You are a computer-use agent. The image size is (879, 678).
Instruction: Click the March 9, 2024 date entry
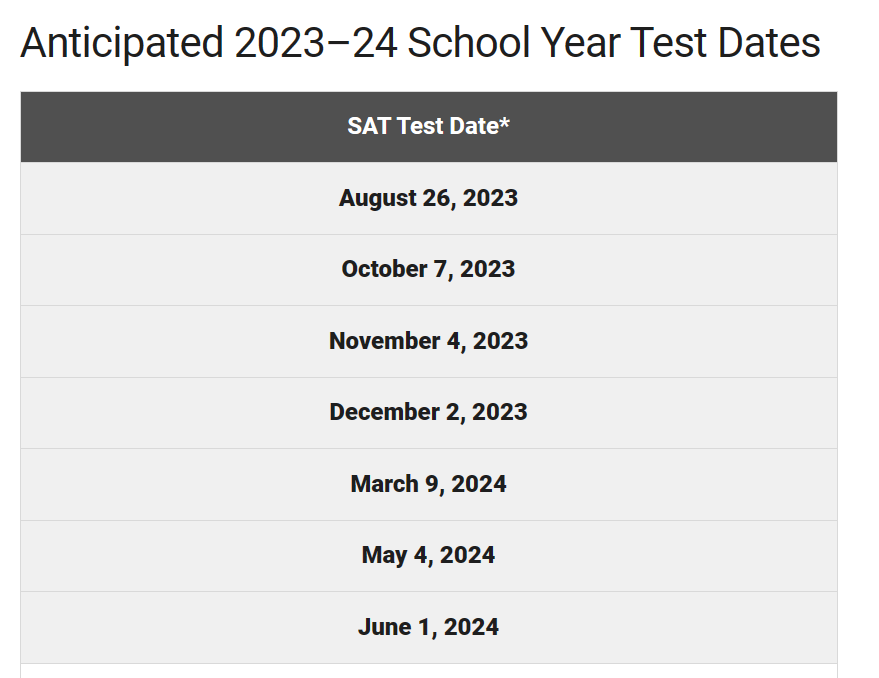[x=429, y=485]
